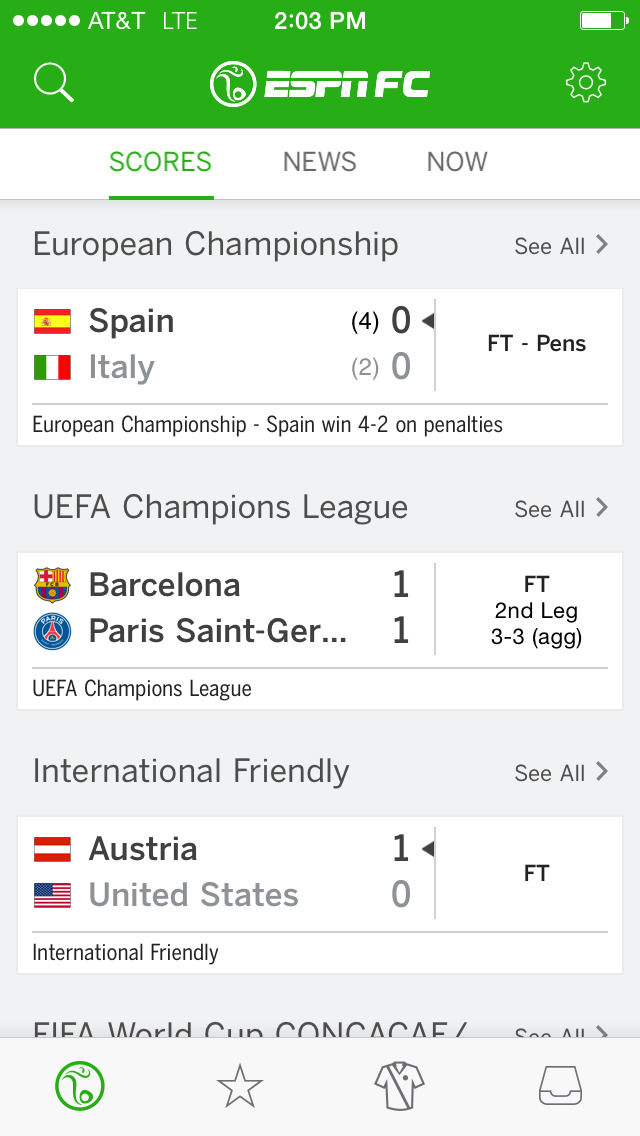Select the SCORES tab label

(160, 161)
